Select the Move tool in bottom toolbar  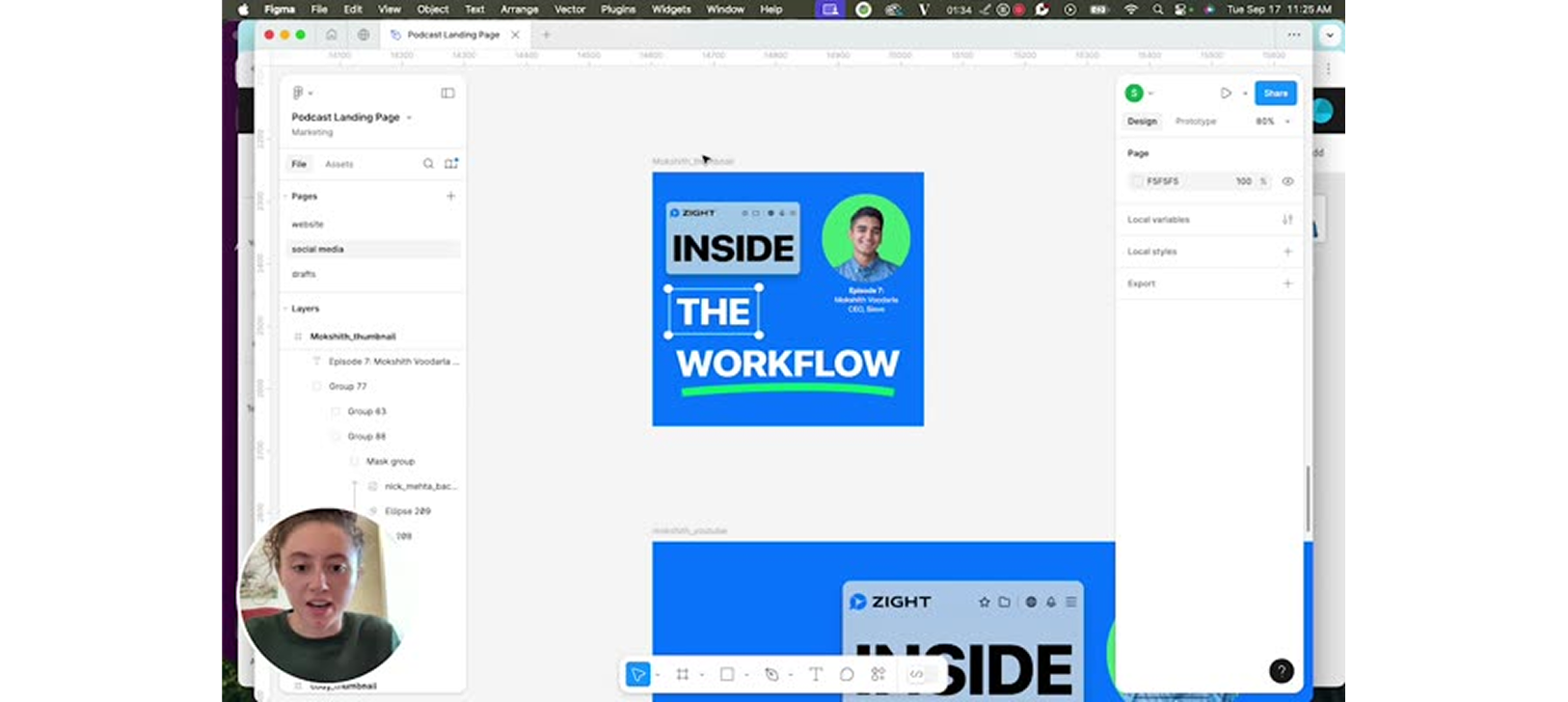click(637, 675)
